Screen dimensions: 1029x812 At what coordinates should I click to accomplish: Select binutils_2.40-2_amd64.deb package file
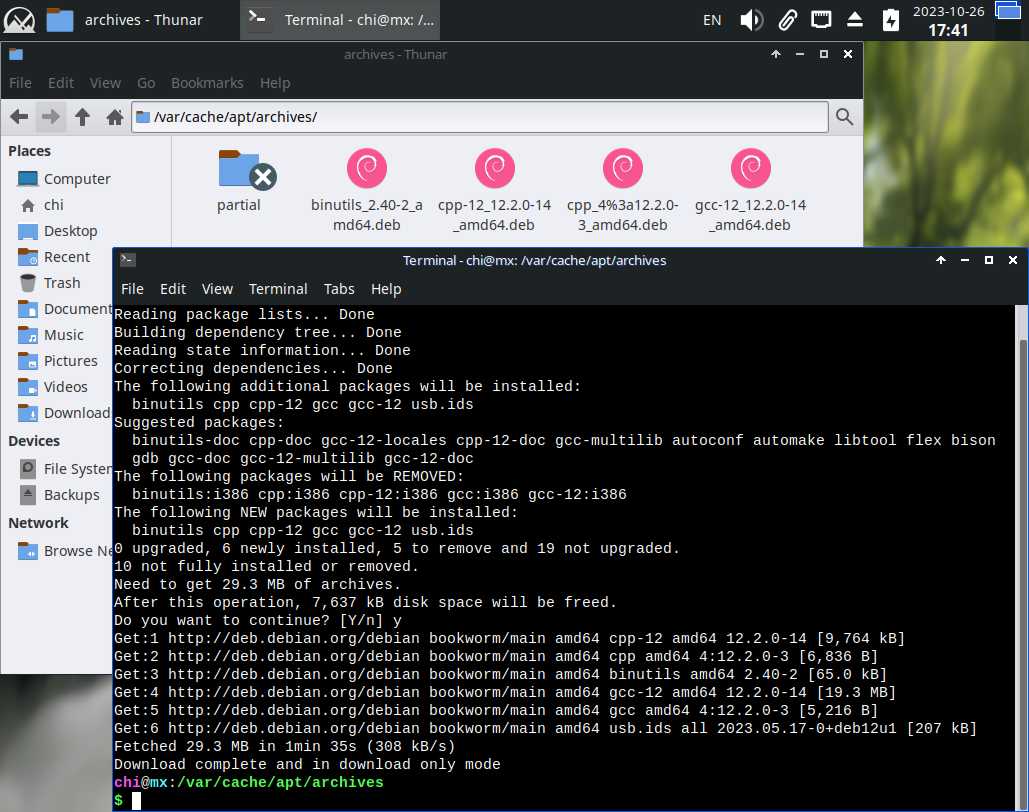(367, 190)
